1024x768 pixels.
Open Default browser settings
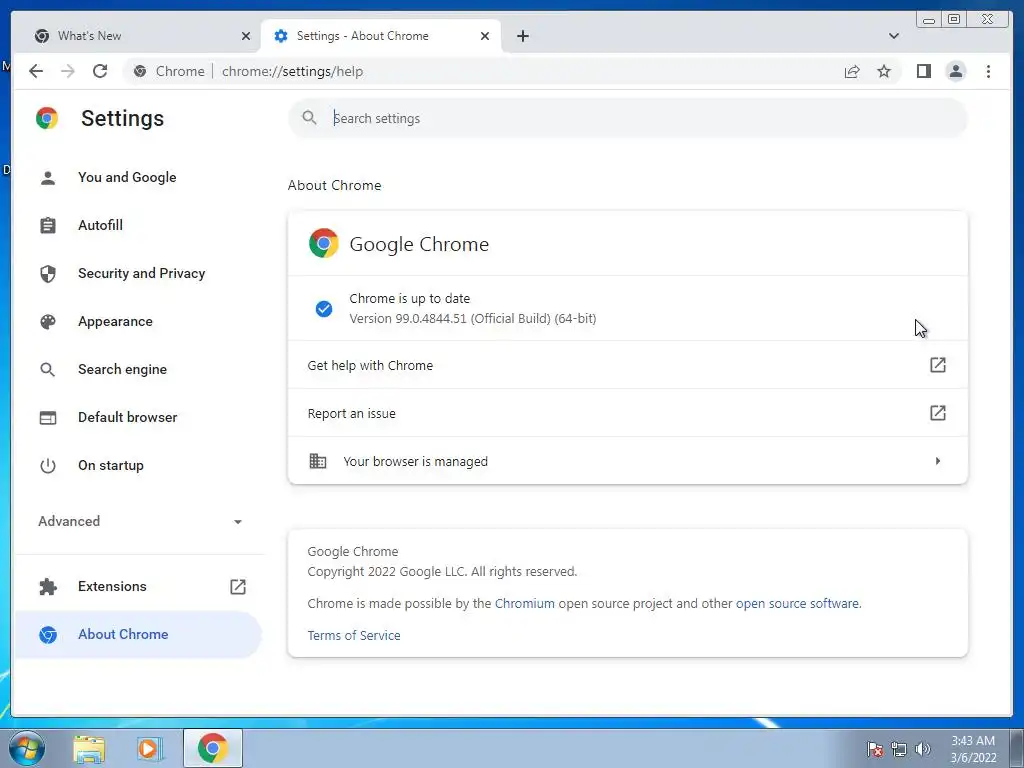tap(127, 417)
